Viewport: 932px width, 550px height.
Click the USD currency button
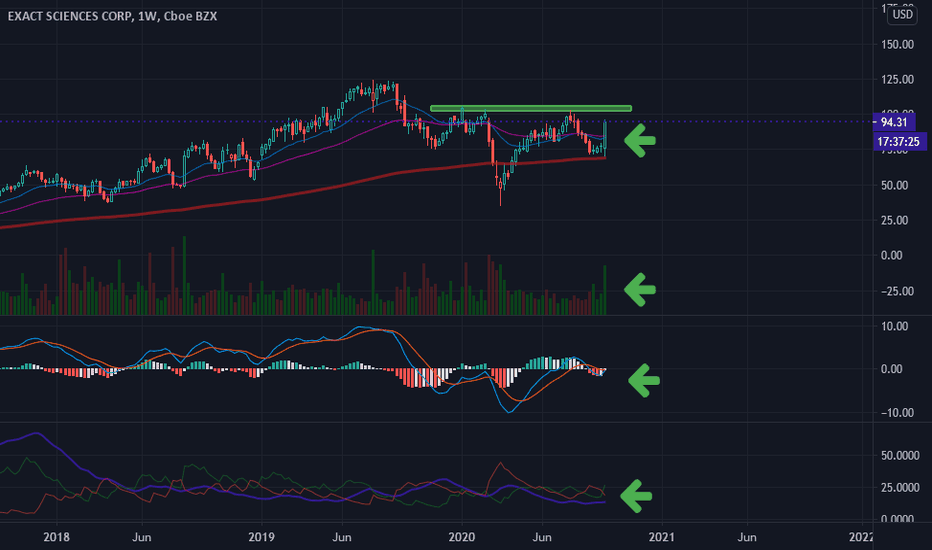[902, 14]
